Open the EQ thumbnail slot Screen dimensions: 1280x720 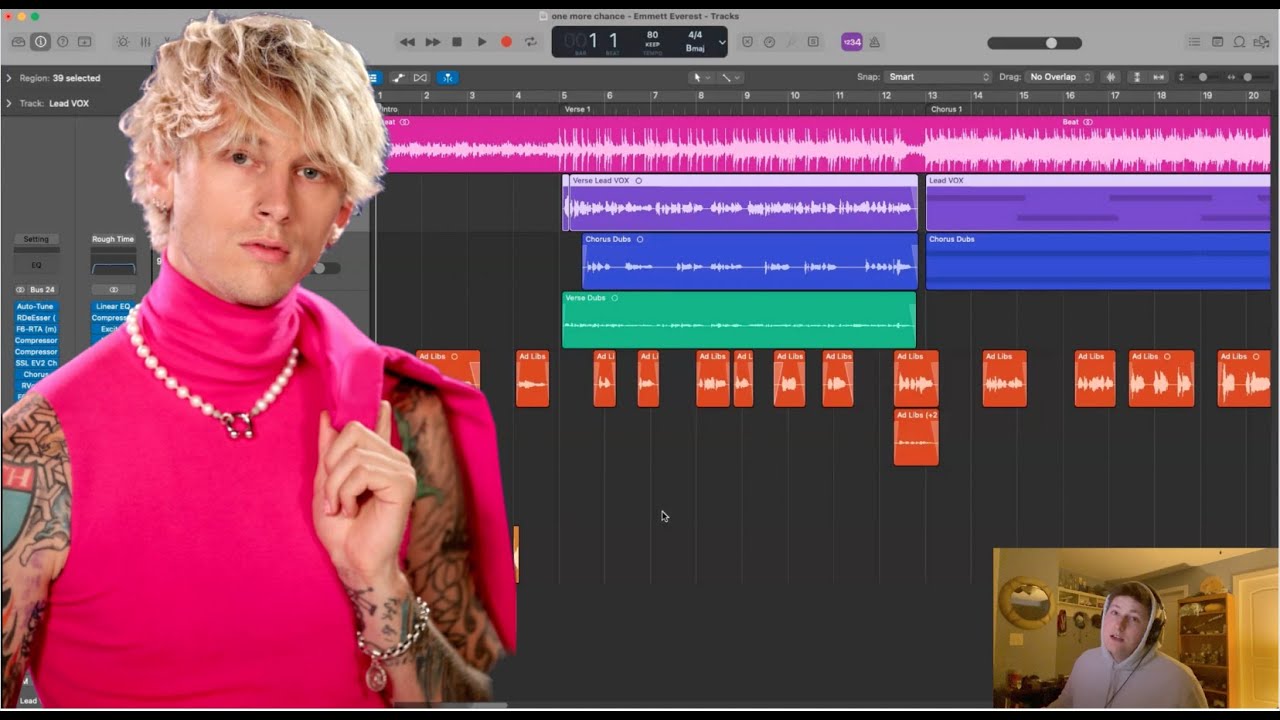(x=36, y=265)
